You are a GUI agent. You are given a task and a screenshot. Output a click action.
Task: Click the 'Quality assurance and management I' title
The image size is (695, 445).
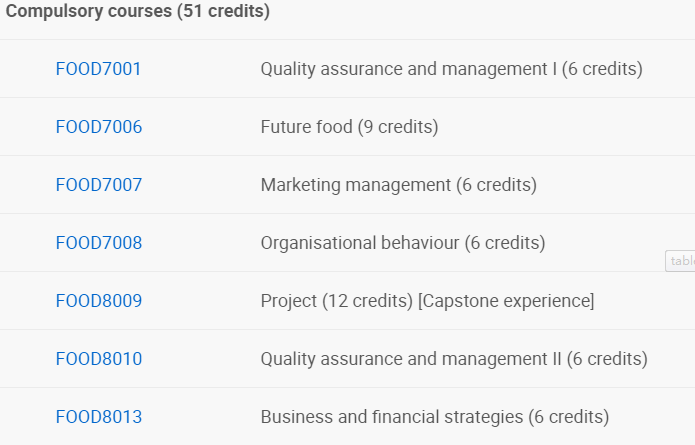pos(409,69)
